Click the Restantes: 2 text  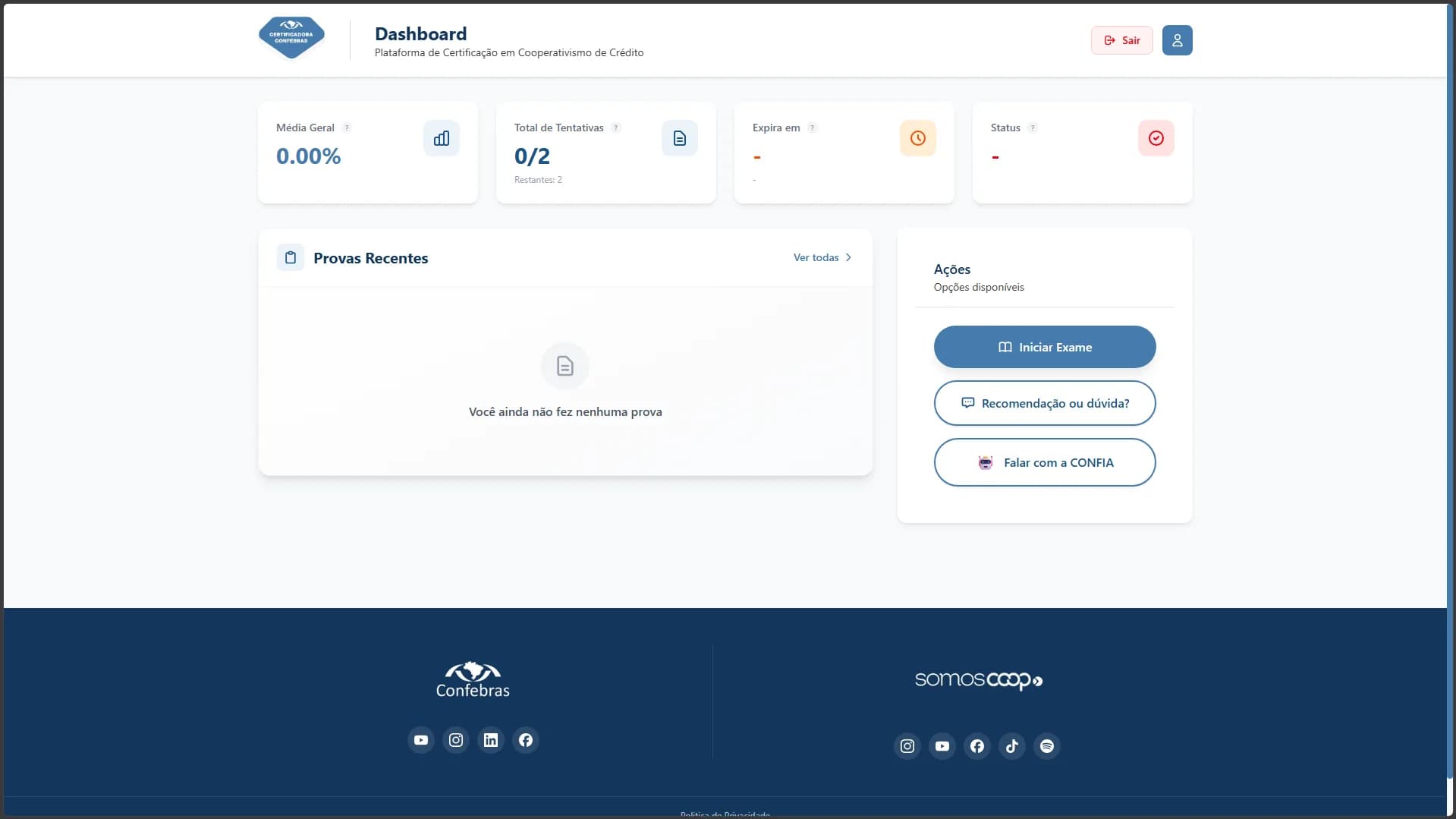point(538,180)
